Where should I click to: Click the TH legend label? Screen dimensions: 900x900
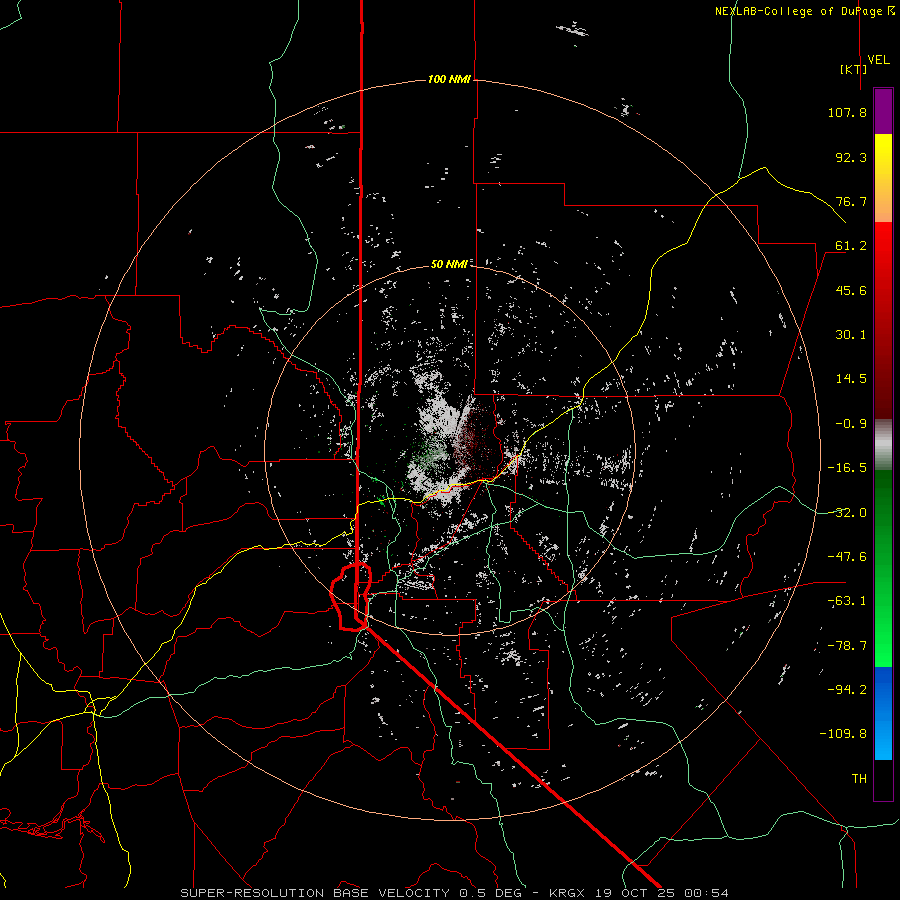pos(859,779)
